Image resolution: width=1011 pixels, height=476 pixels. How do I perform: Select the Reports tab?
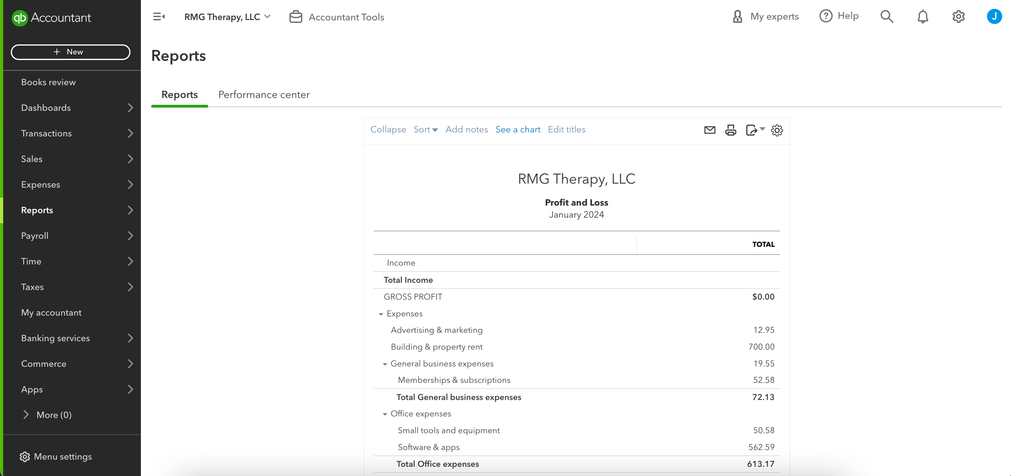pyautogui.click(x=179, y=95)
